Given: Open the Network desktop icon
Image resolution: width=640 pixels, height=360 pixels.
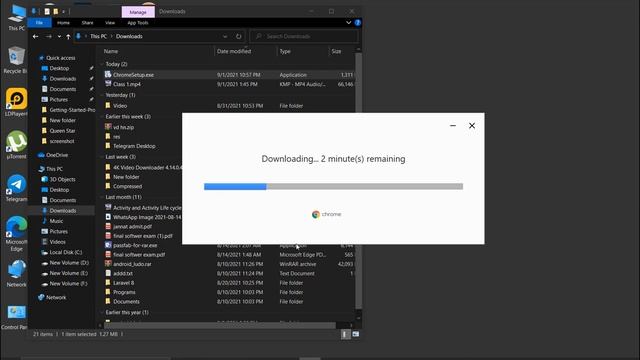Looking at the screenshot, I should point(16,273).
